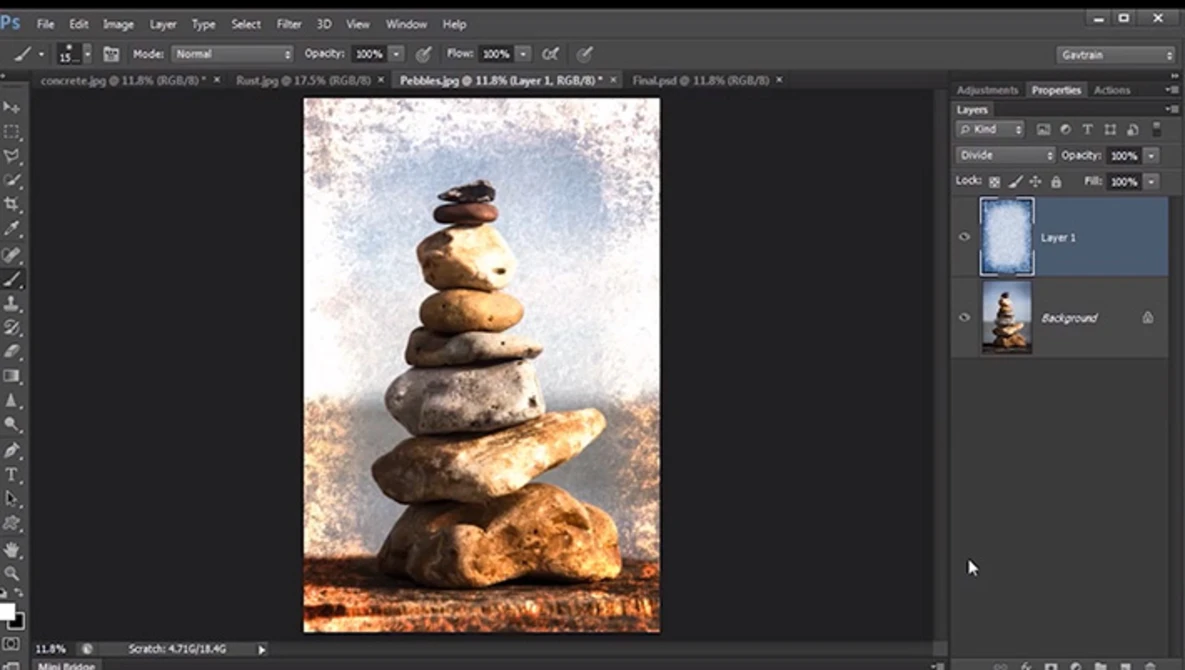The image size is (1185, 670).
Task: Open the status bar info arrow
Action: [x=261, y=649]
